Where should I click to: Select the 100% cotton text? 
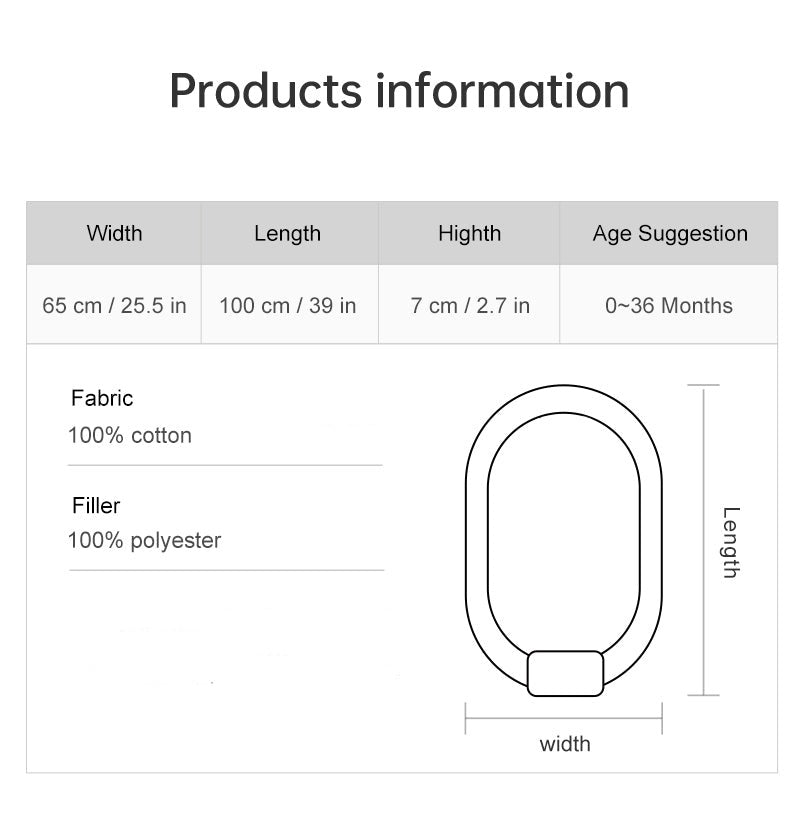[x=130, y=435]
